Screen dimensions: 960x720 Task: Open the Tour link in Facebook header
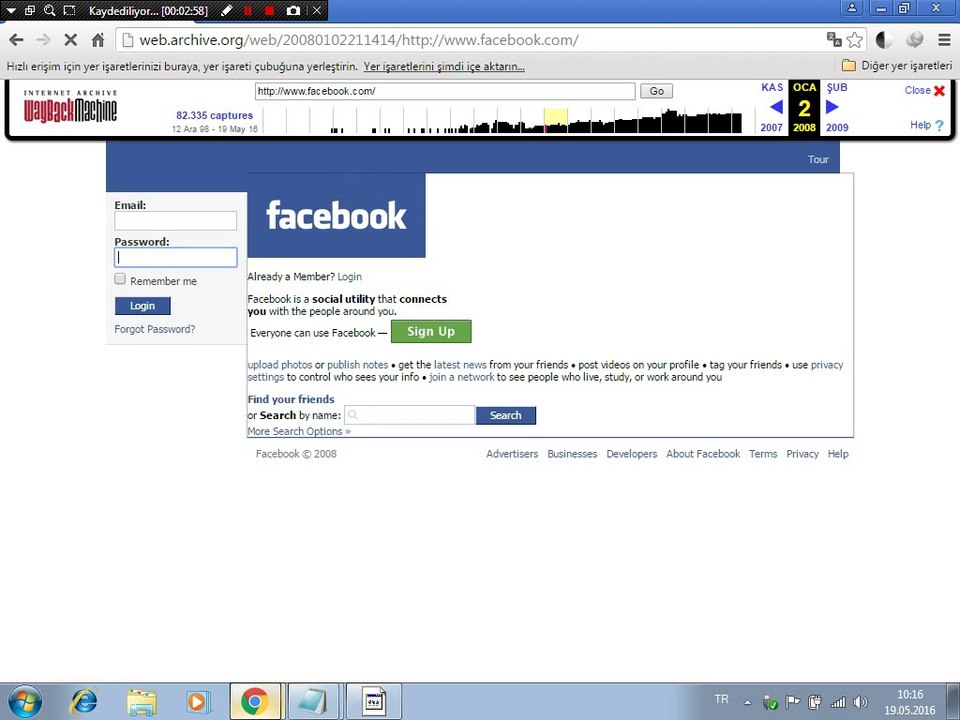pyautogui.click(x=818, y=159)
